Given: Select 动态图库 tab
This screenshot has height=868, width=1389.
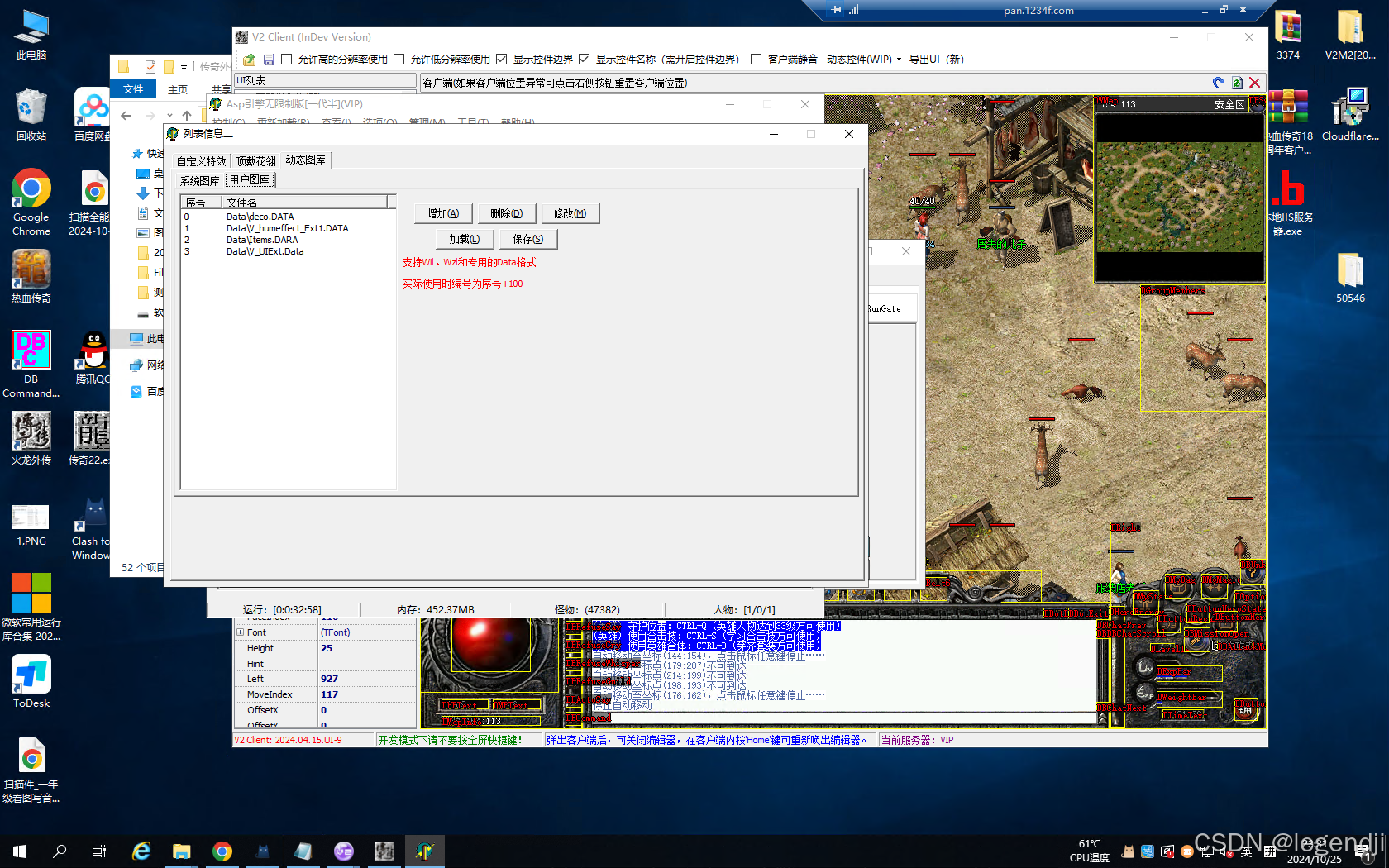Looking at the screenshot, I should pos(306,160).
